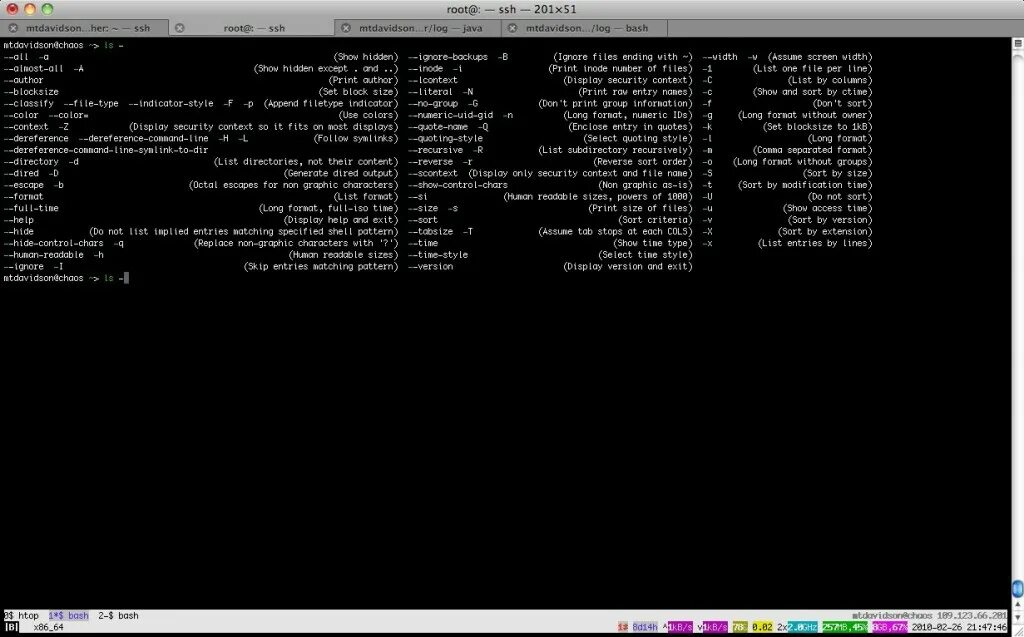This screenshot has height=637, width=1024.
Task: Close the 'root@: — ssh' tab
Action: tap(180, 28)
